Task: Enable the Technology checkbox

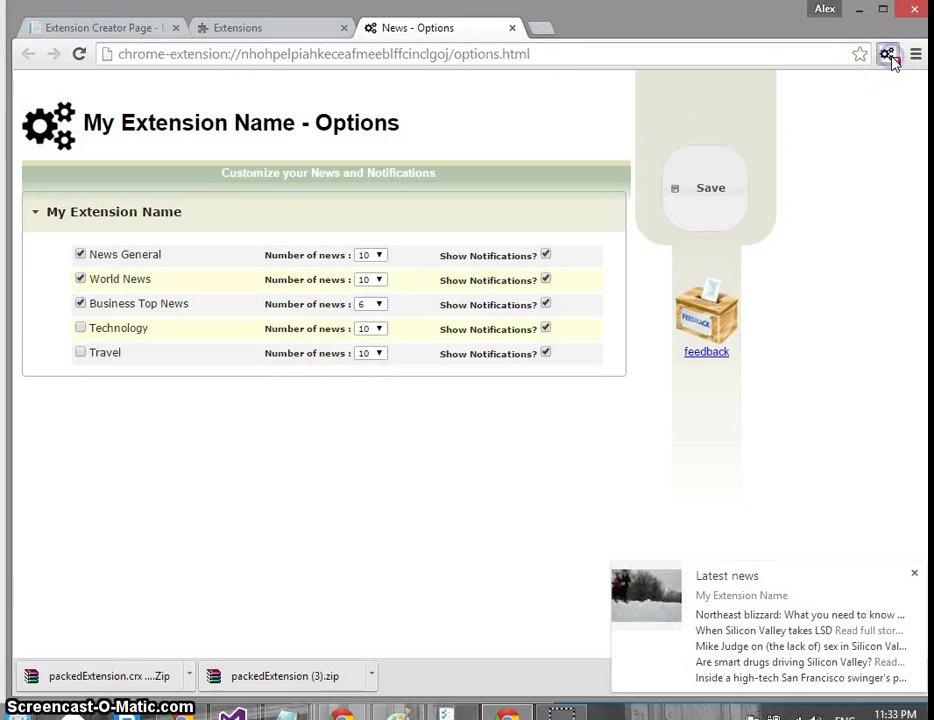Action: pyautogui.click(x=80, y=327)
